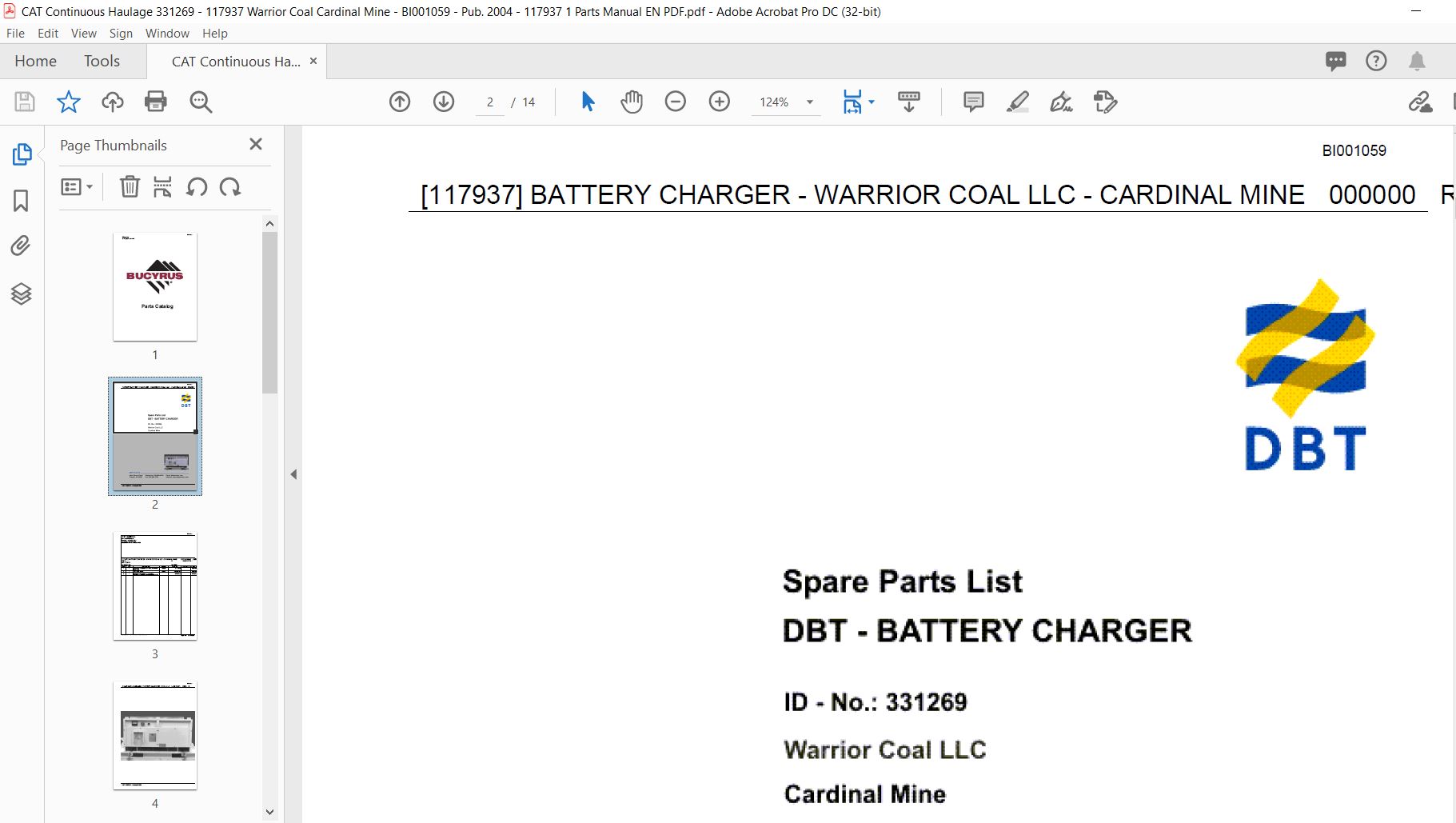This screenshot has width=1456, height=823.
Task: Click the 'BI001059' document code text
Action: click(x=1354, y=150)
